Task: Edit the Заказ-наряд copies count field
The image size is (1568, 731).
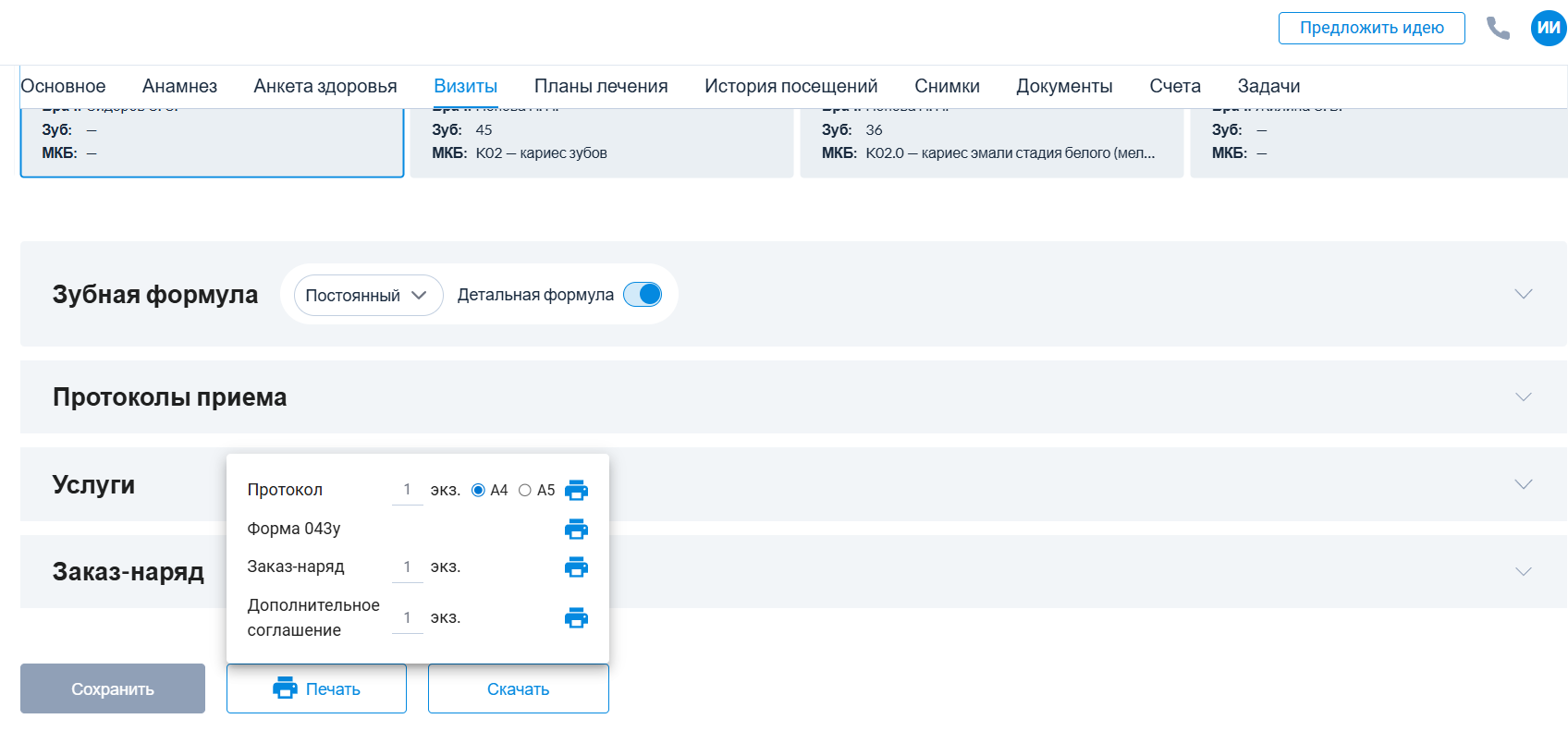Action: [x=407, y=567]
